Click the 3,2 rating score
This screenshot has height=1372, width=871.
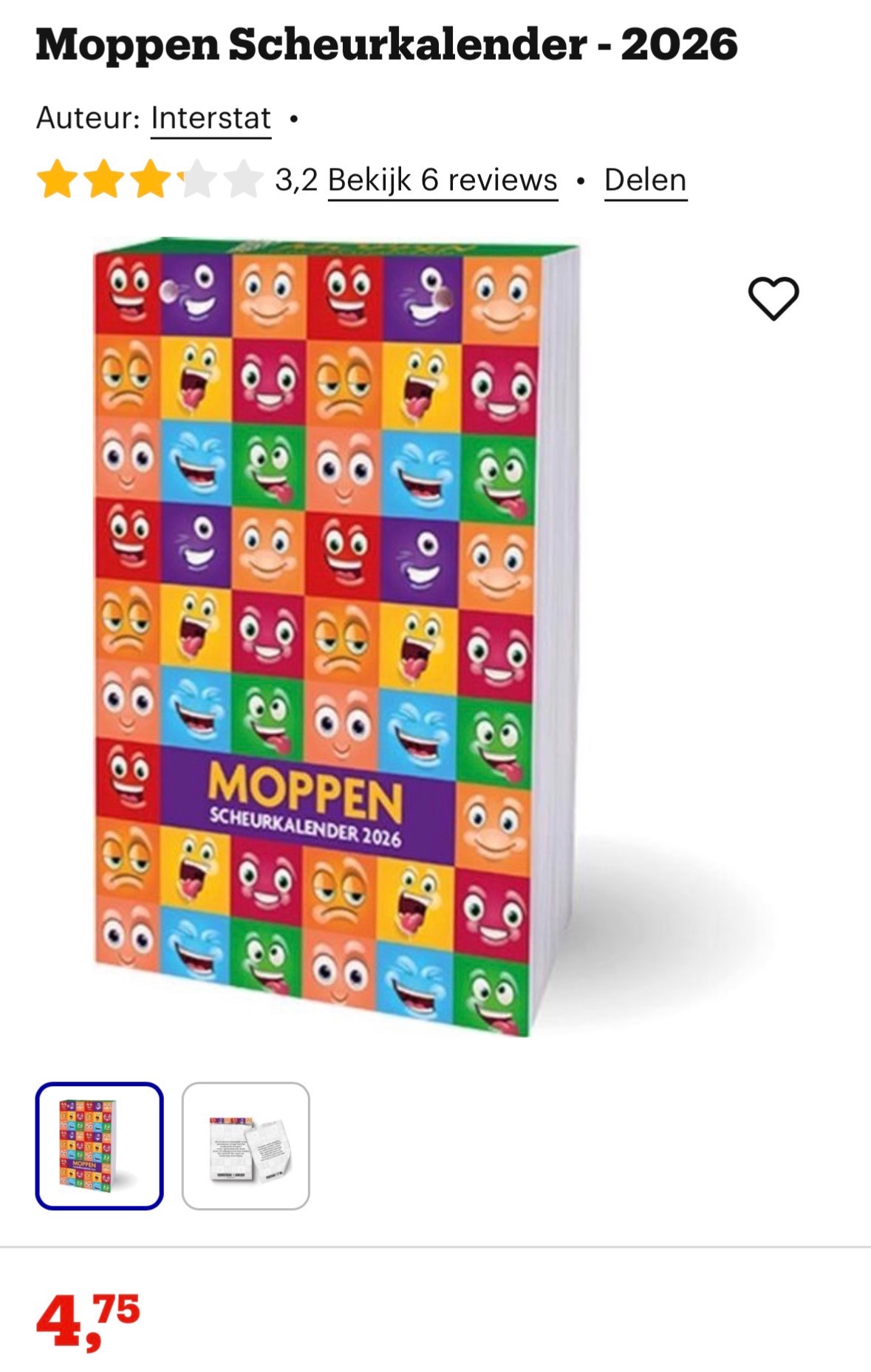(296, 180)
